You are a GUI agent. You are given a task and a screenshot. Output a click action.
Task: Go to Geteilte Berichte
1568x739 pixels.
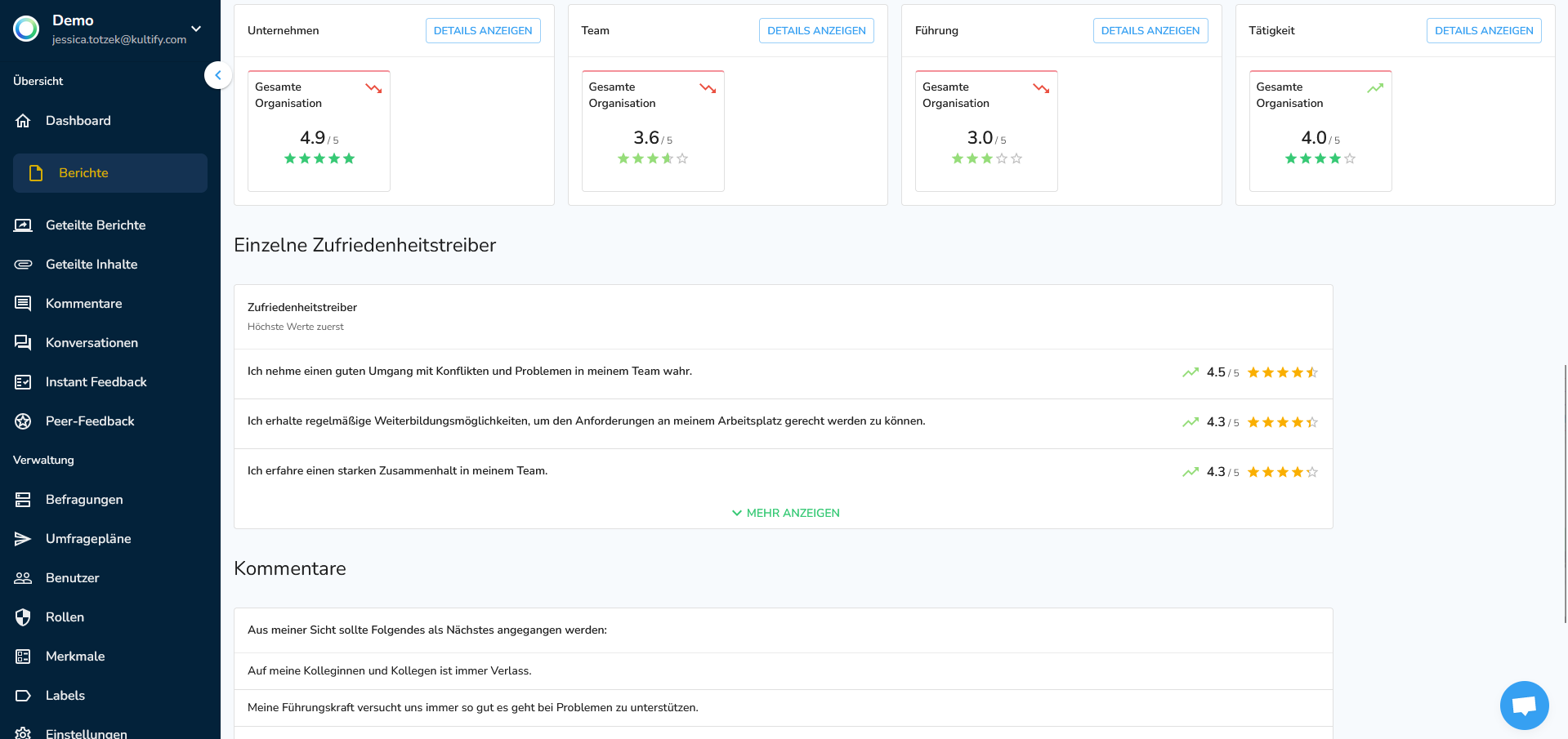pyautogui.click(x=96, y=225)
